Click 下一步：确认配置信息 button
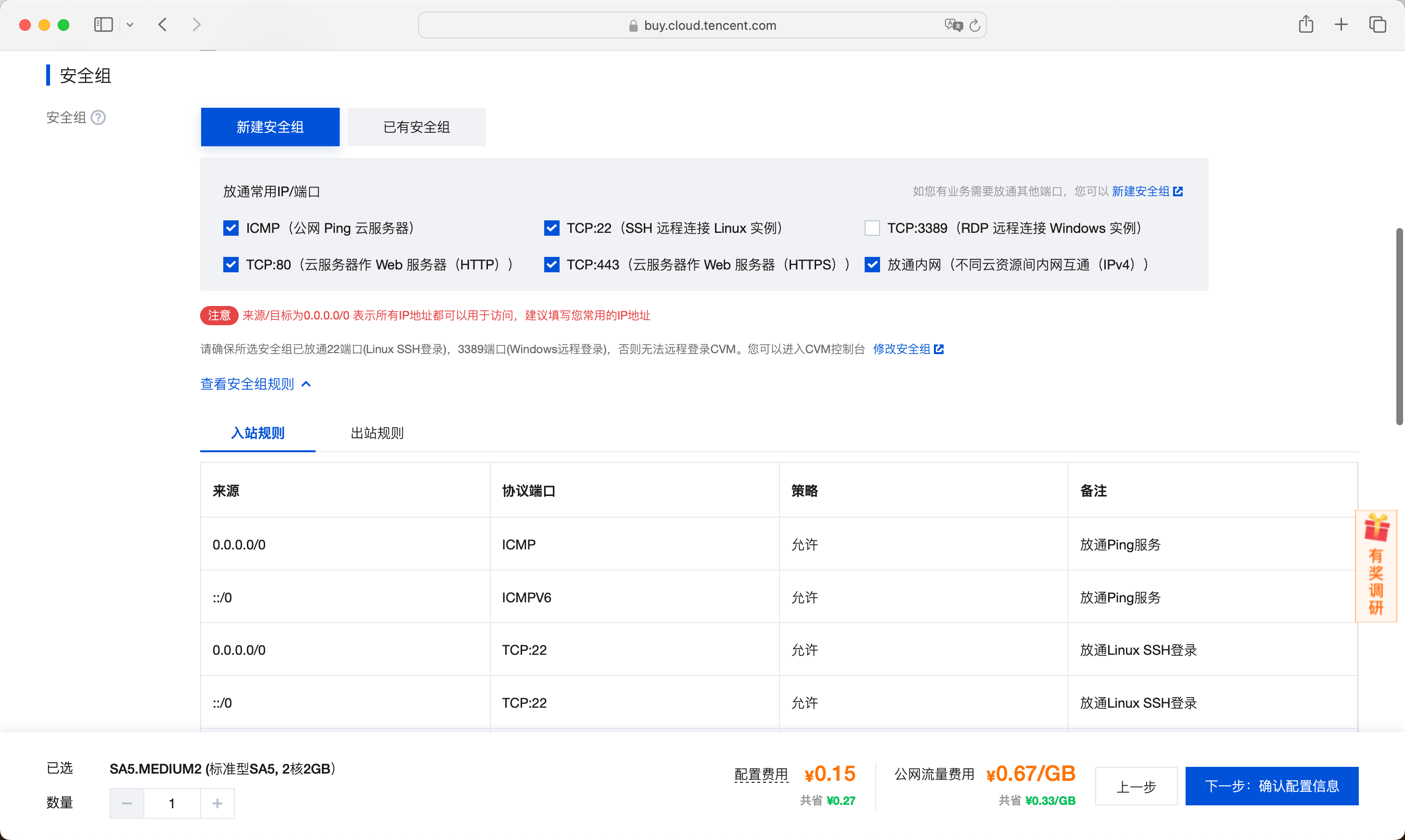 pos(1272,786)
